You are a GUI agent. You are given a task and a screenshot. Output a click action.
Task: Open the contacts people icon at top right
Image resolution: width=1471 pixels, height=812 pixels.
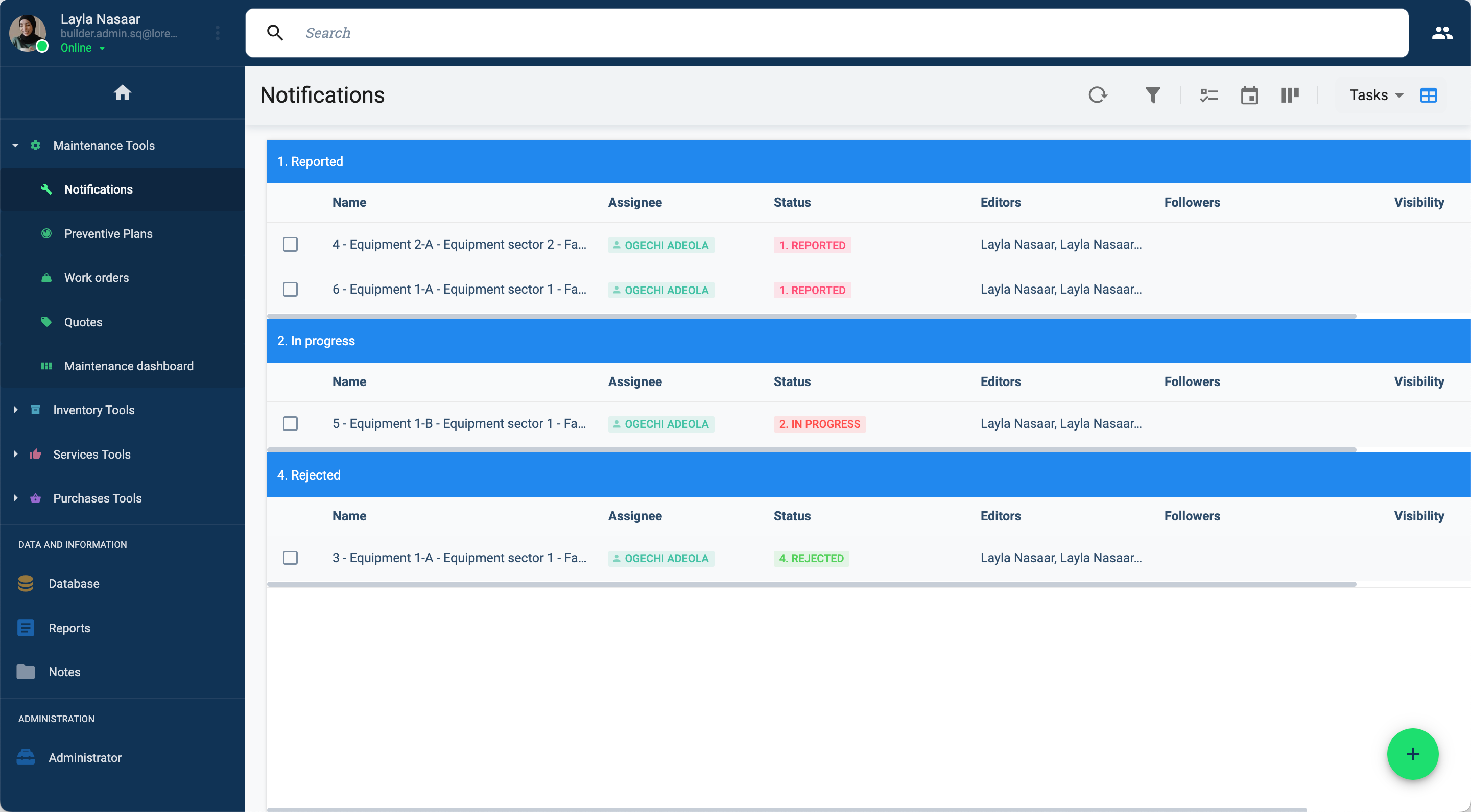(x=1441, y=33)
